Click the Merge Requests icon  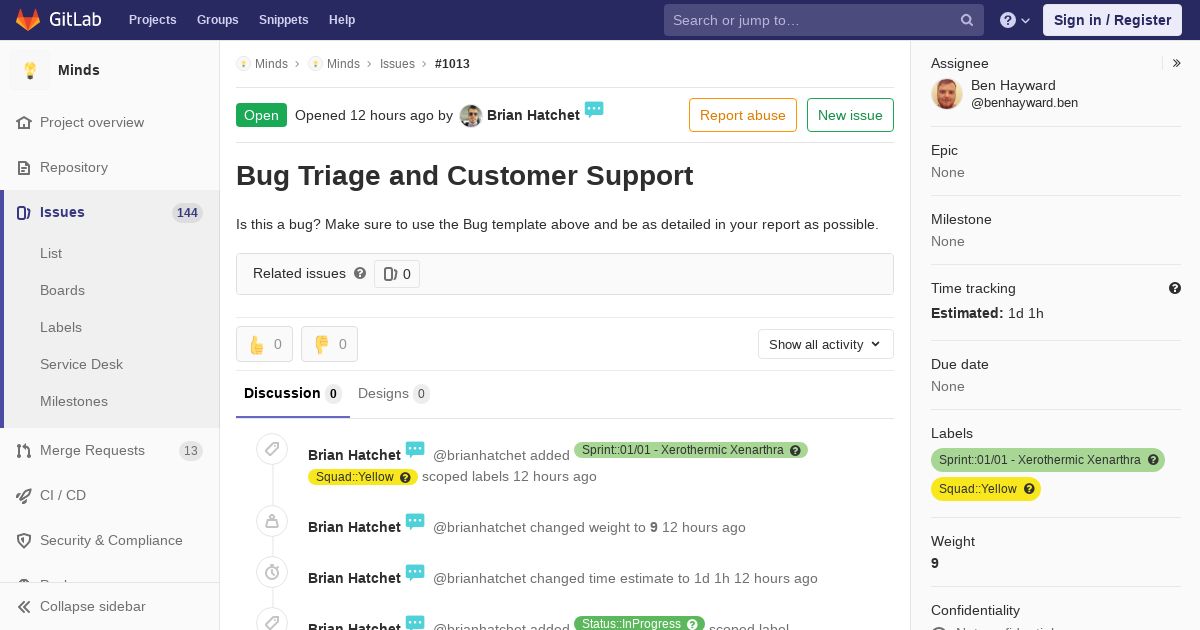[x=24, y=450]
